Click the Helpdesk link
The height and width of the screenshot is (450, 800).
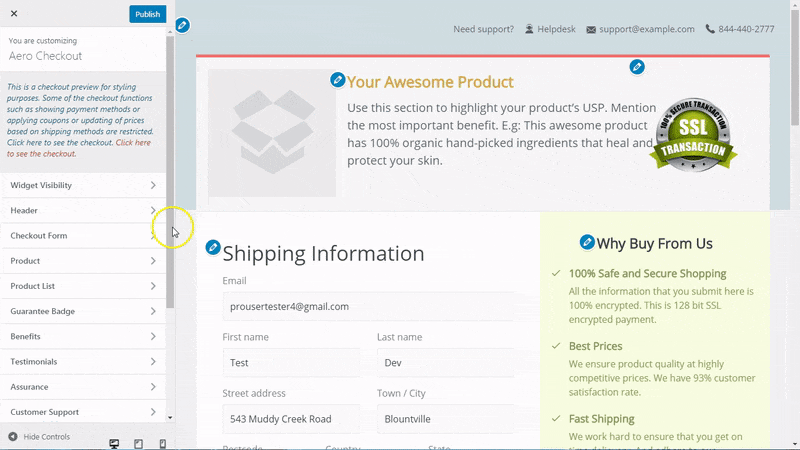coord(556,29)
